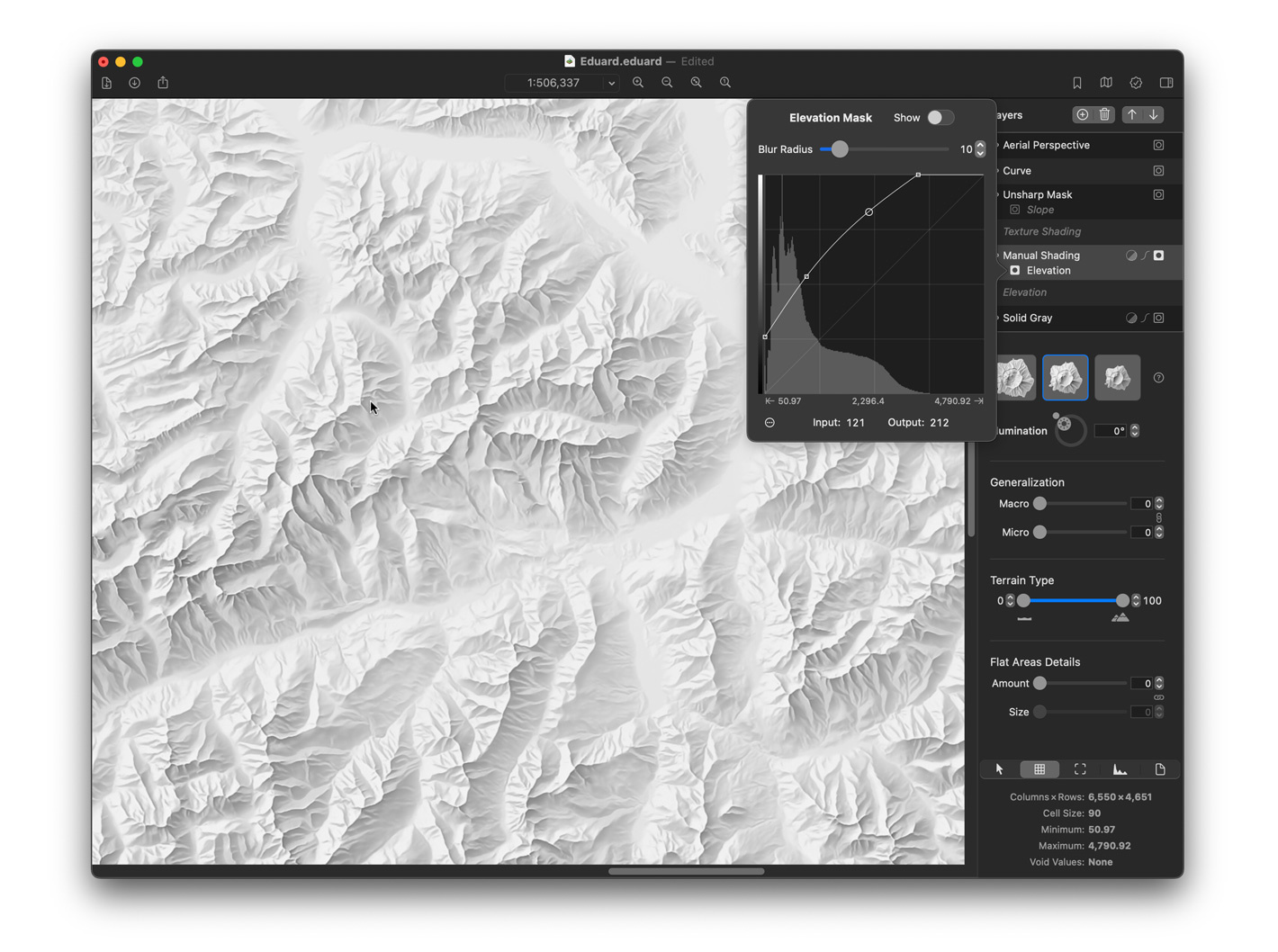Click the add layer plus icon

coord(1082,115)
